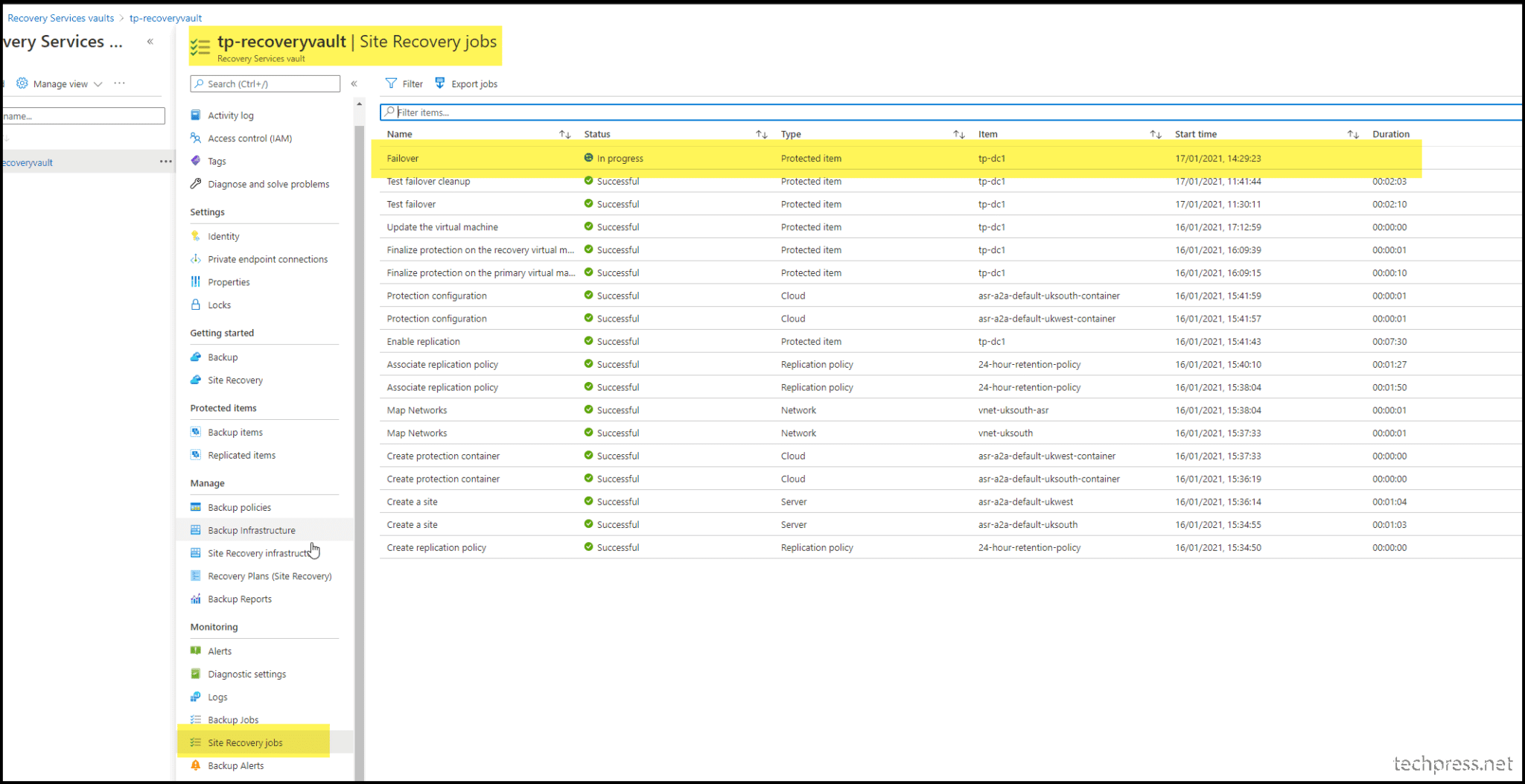Click the Backup Infrastructure icon
This screenshot has width=1525, height=784.
196,530
